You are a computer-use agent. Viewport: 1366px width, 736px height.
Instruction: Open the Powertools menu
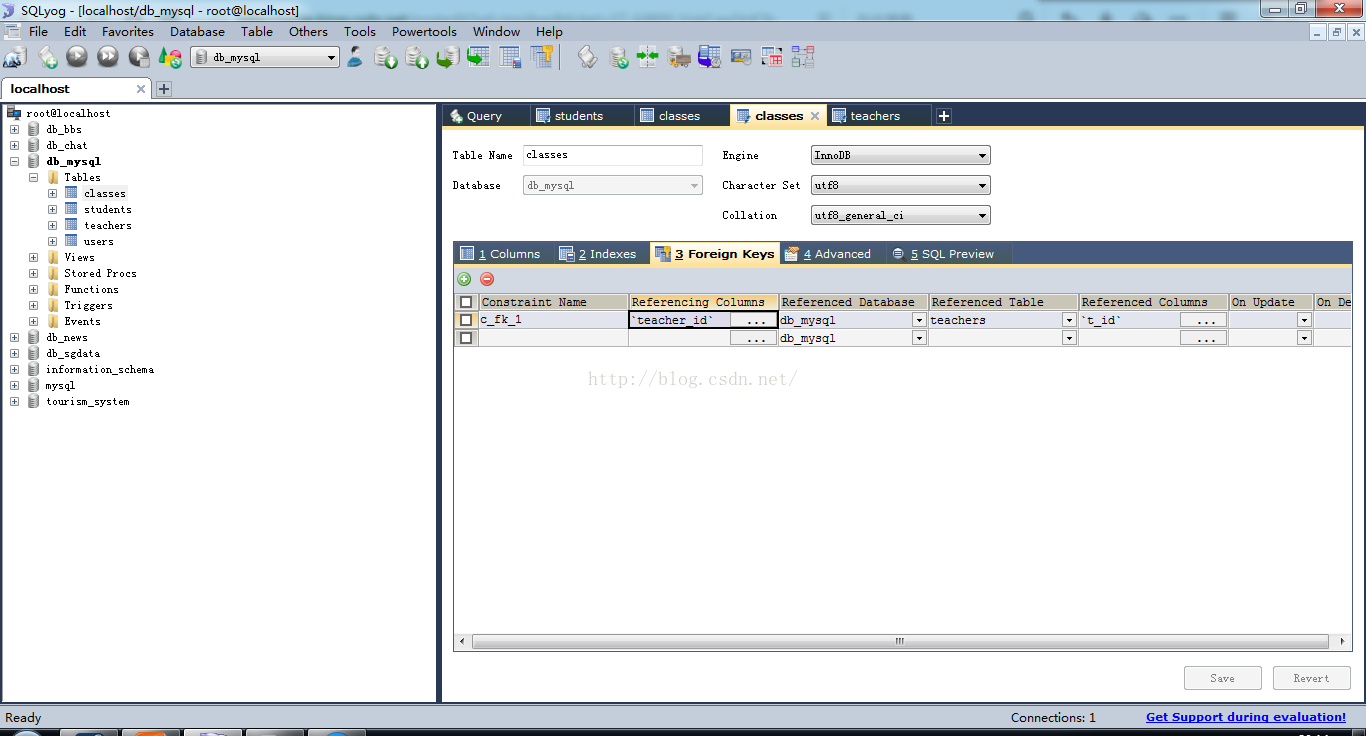425,31
